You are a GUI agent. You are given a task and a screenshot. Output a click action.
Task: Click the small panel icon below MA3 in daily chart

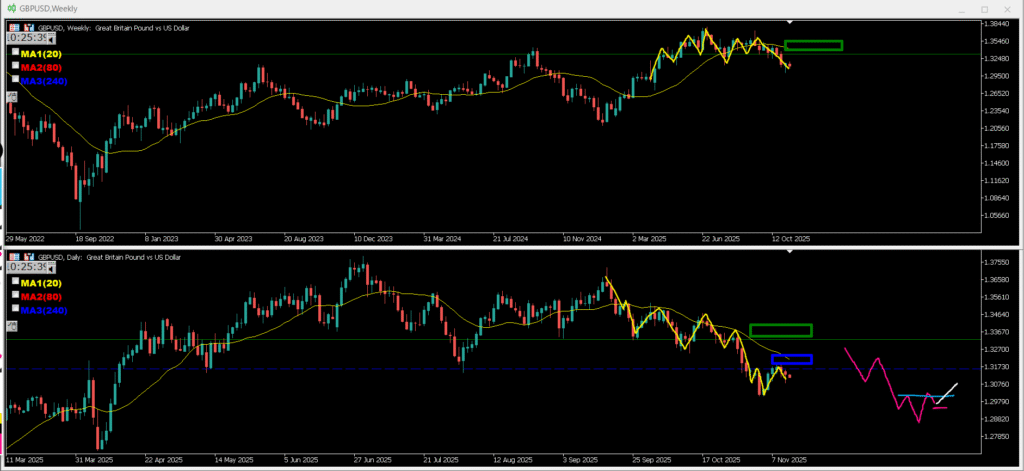(x=12, y=325)
